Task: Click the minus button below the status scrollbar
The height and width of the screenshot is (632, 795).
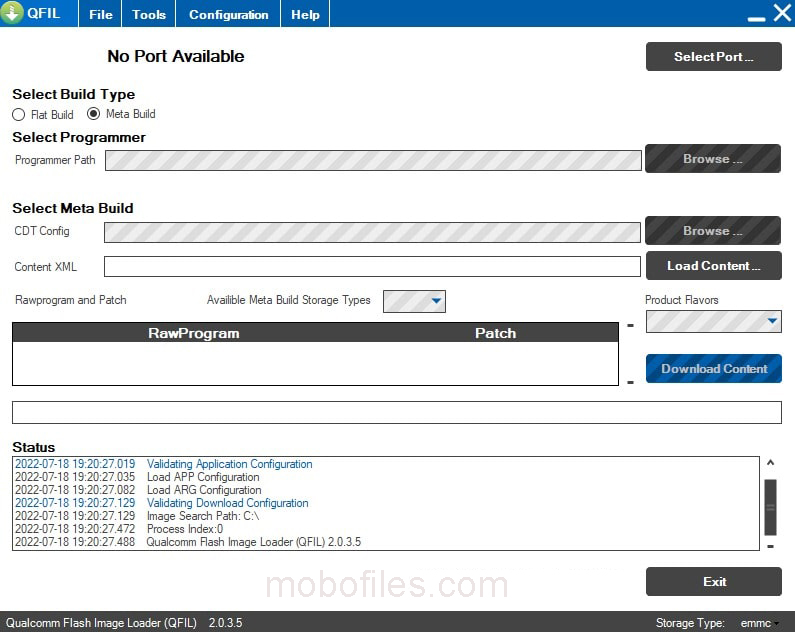Action: click(x=770, y=546)
